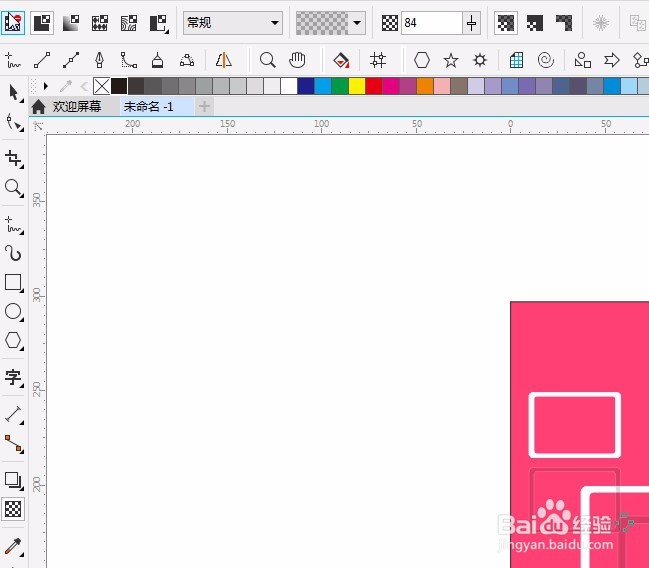Add a new document with the plus tab

(204, 107)
